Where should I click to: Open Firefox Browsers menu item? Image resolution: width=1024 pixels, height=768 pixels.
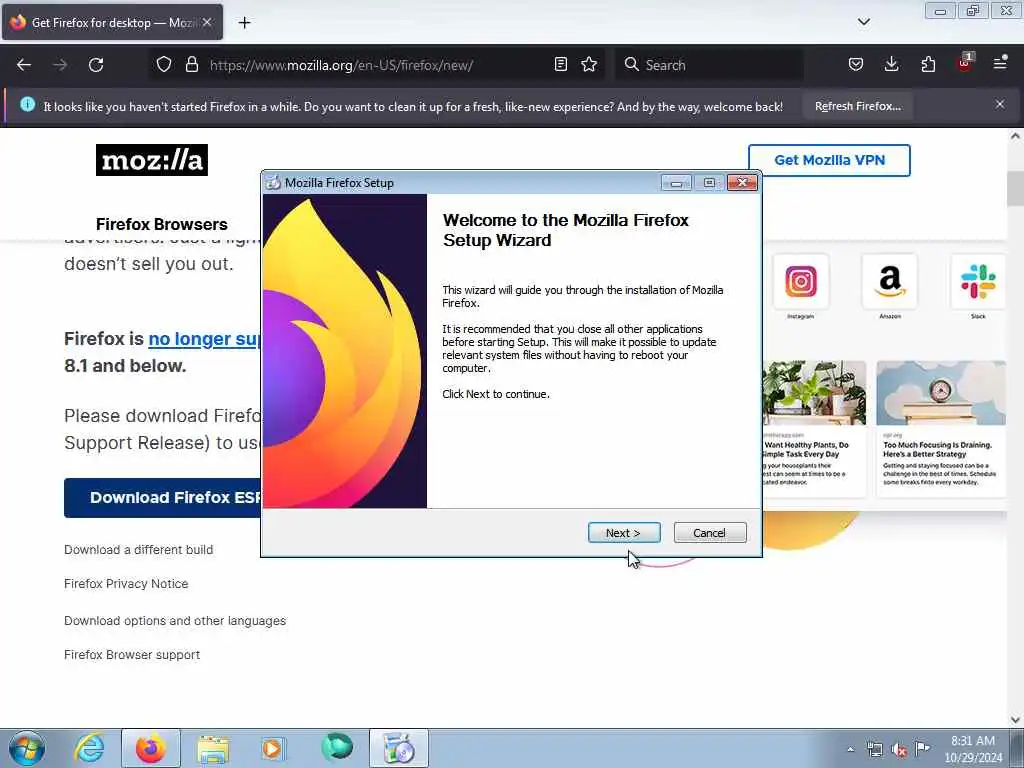(x=162, y=225)
